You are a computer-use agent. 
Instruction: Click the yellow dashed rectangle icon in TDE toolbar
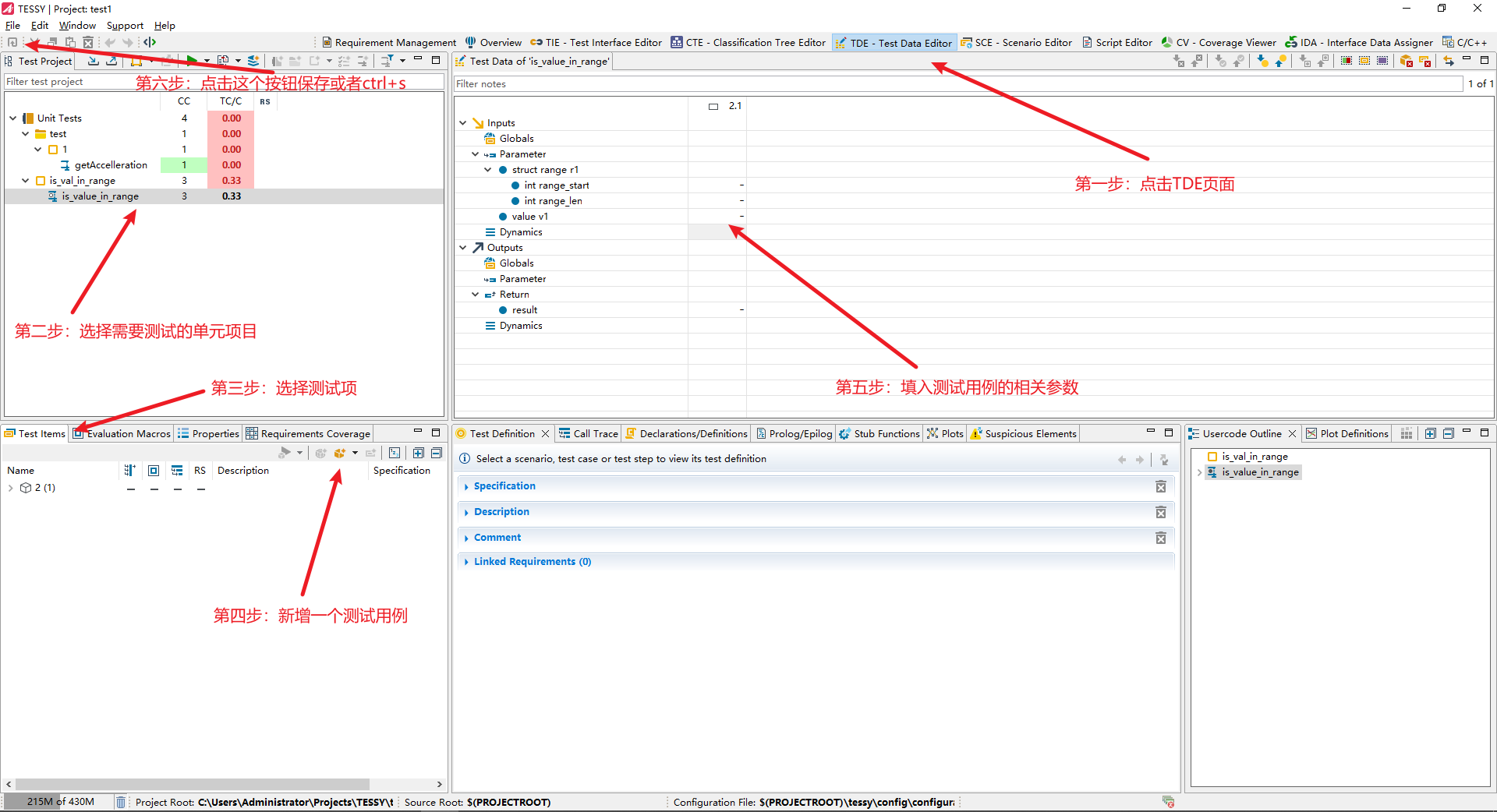pos(1364,61)
